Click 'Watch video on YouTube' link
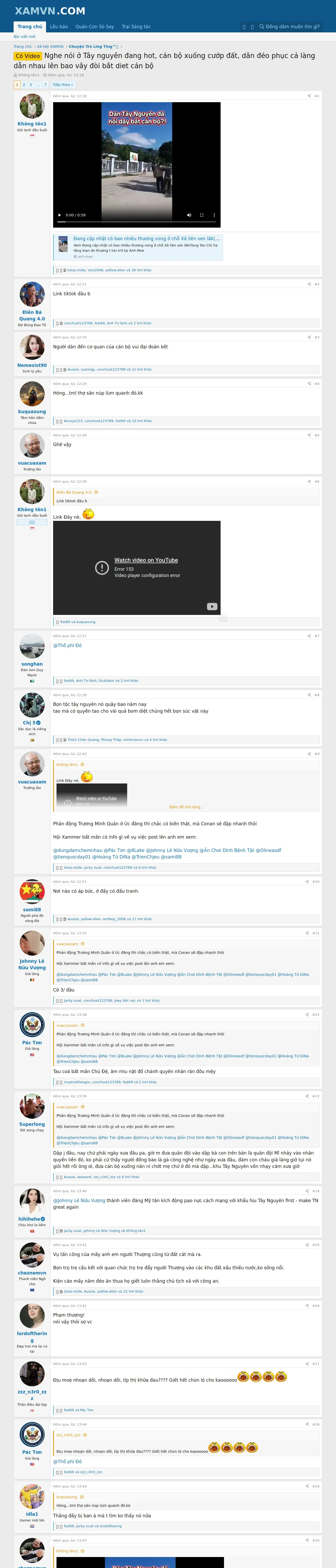The height and width of the screenshot is (1568, 336). (x=146, y=560)
